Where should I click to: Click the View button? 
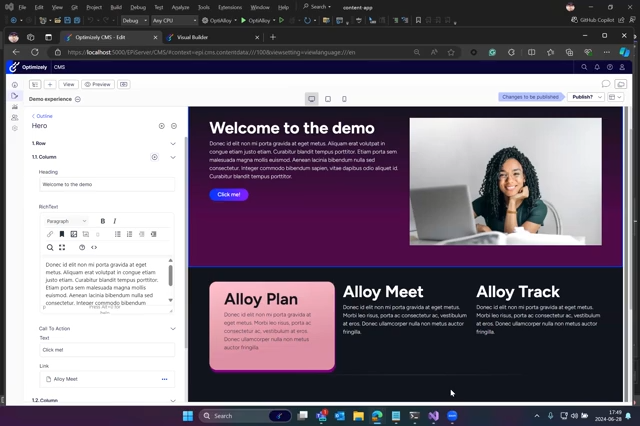(x=69, y=84)
